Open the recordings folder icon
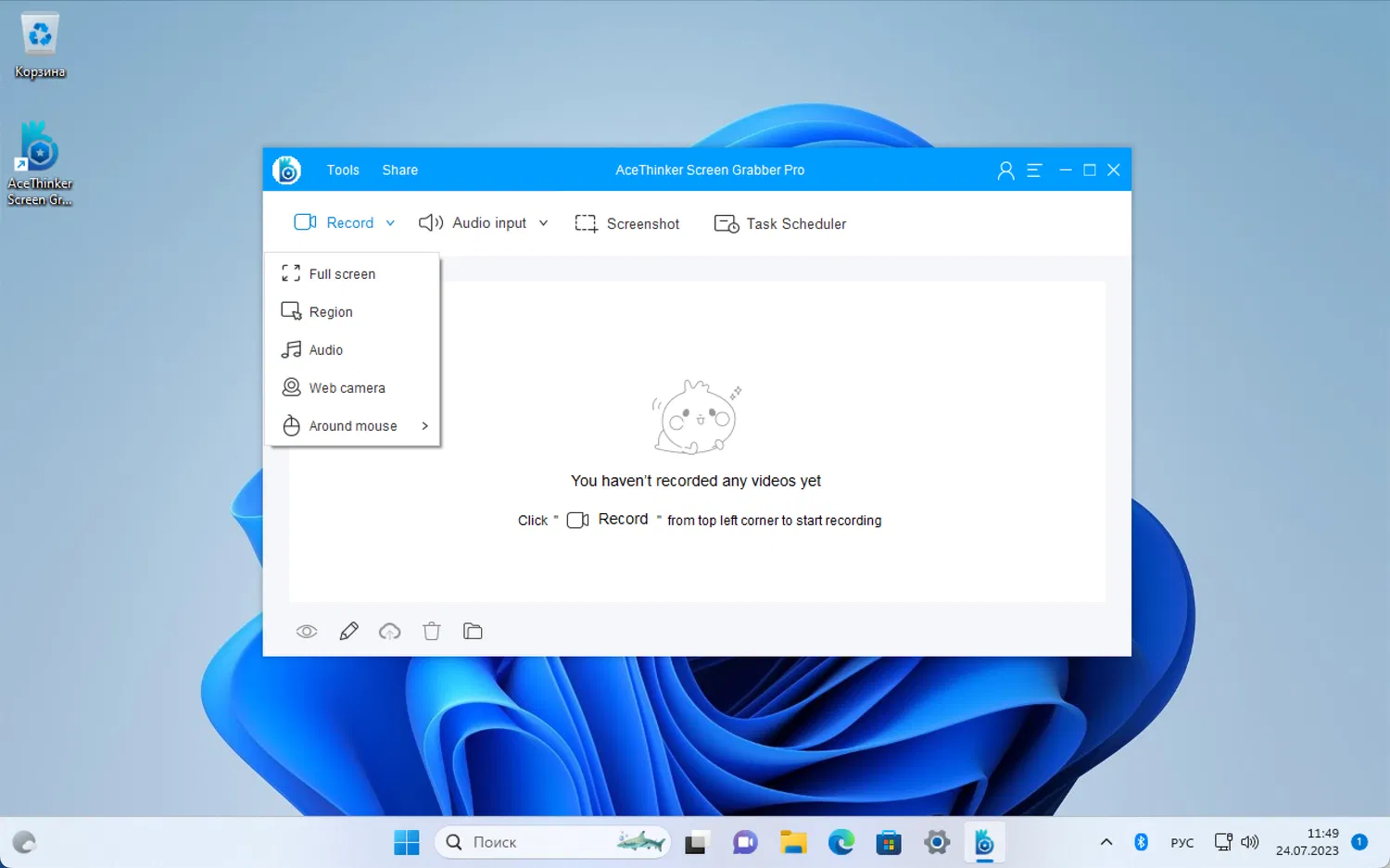Viewport: 1390px width, 868px height. (x=473, y=632)
